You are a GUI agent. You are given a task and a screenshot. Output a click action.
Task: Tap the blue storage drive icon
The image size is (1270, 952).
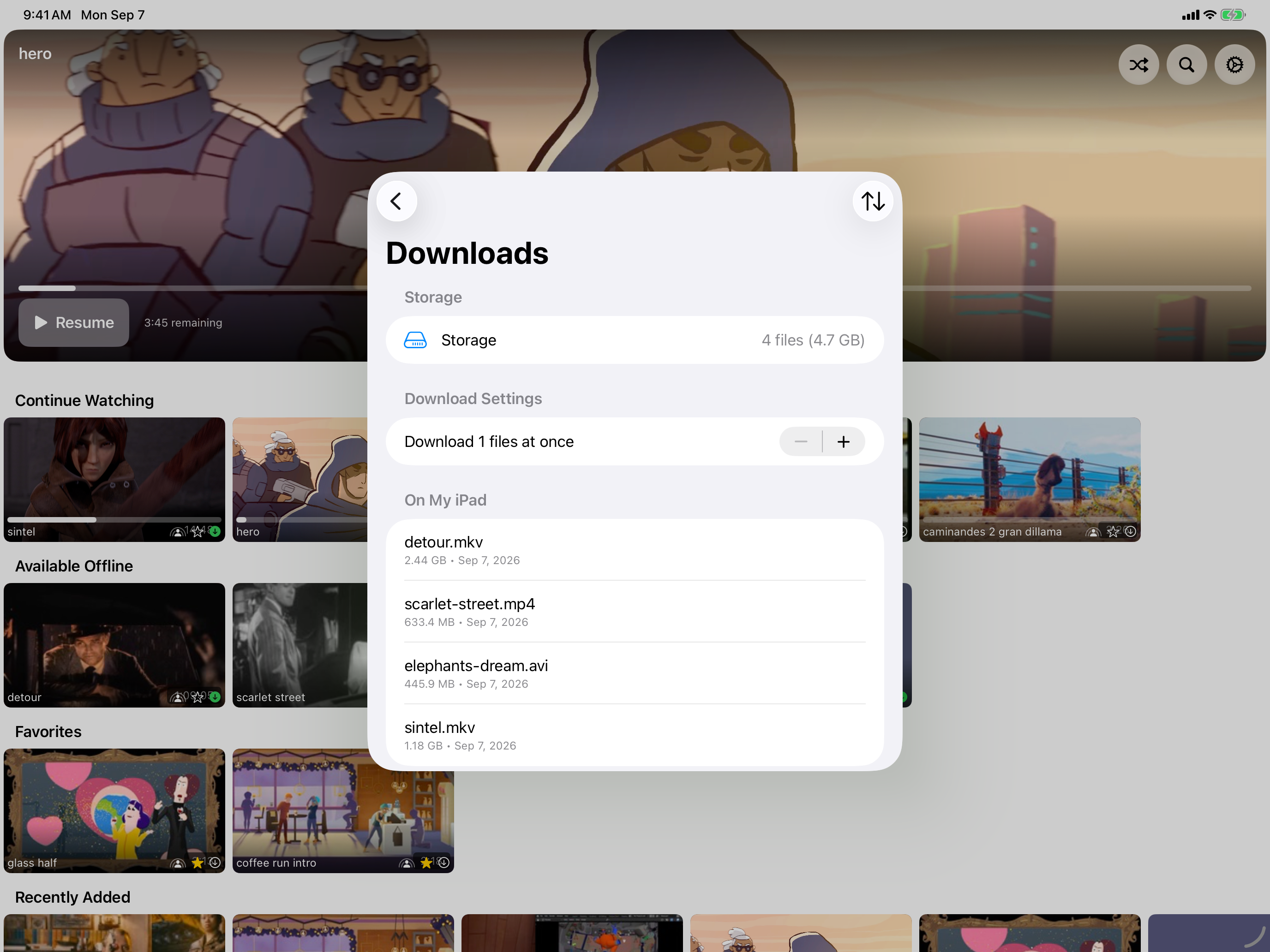[x=415, y=340]
